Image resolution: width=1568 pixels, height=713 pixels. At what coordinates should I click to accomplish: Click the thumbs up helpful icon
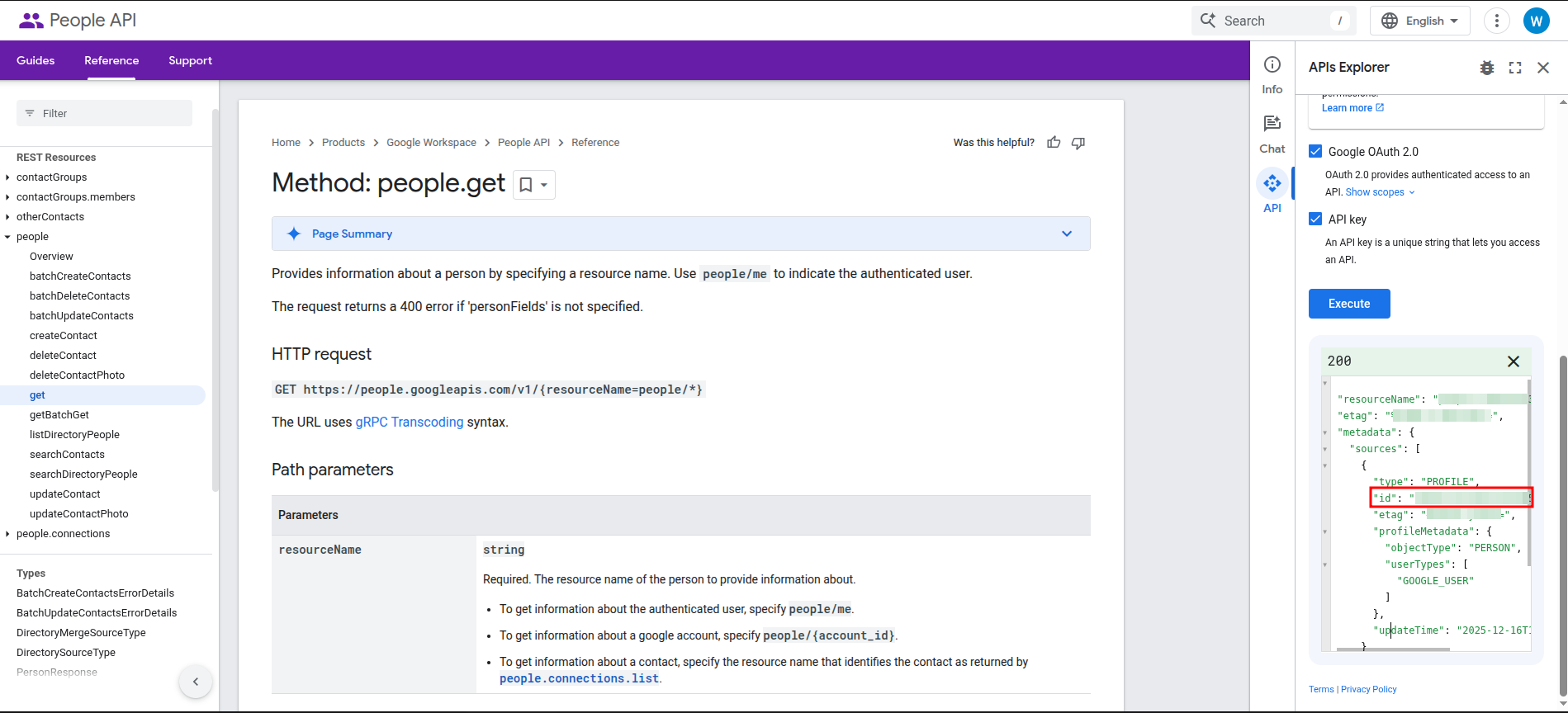pyautogui.click(x=1054, y=143)
